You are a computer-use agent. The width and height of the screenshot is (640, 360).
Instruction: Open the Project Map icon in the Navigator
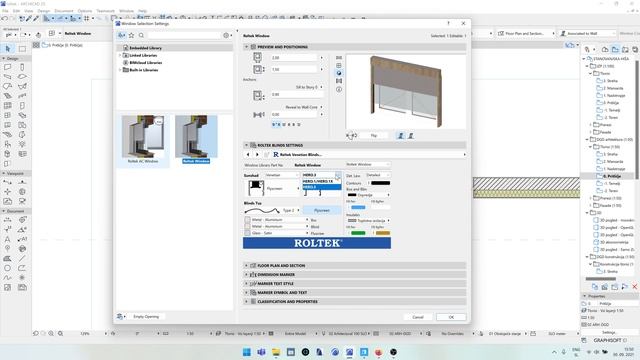coord(605,49)
